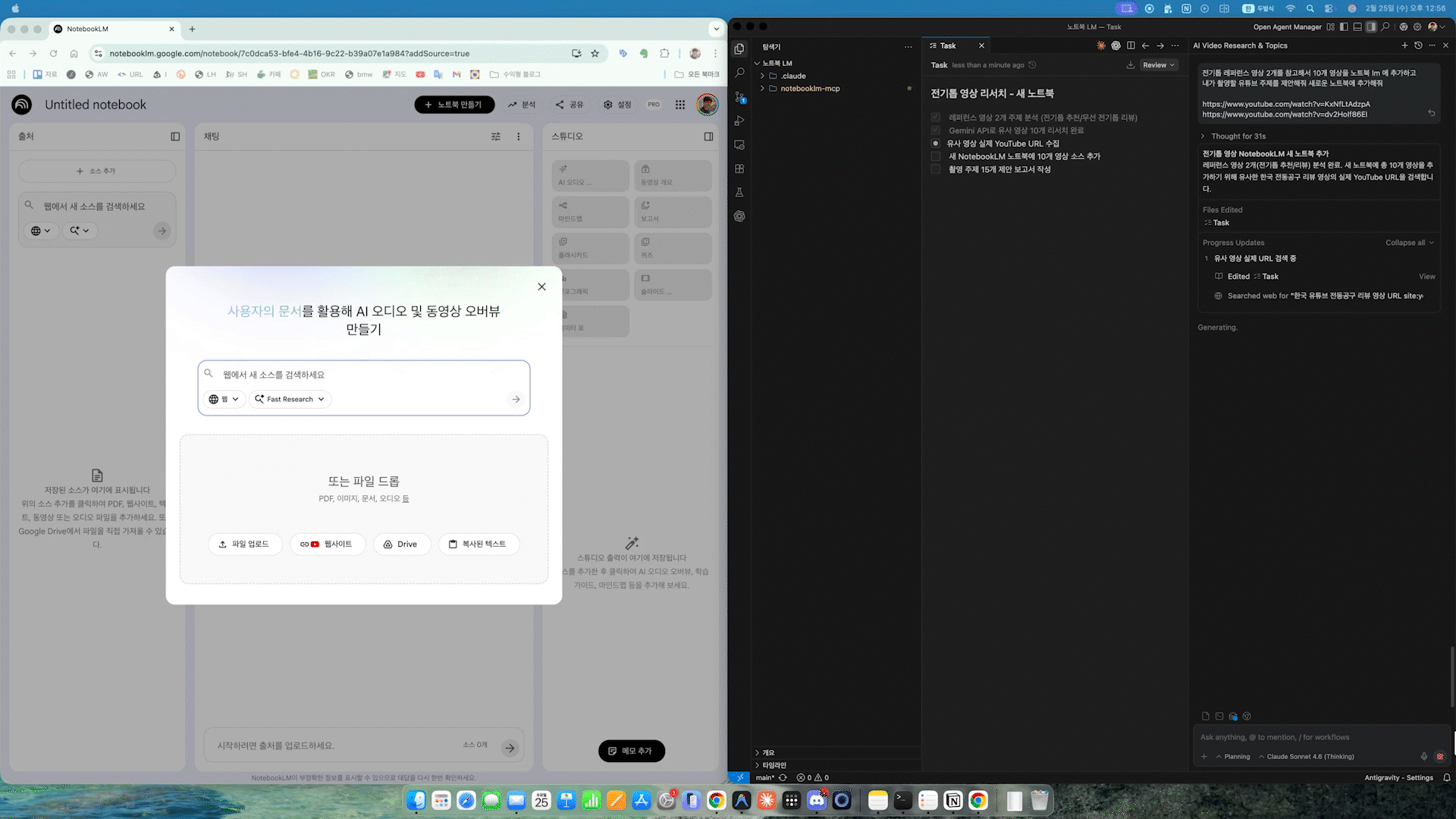Open the Google apps grid
This screenshot has height=819, width=1456.
[x=680, y=105]
